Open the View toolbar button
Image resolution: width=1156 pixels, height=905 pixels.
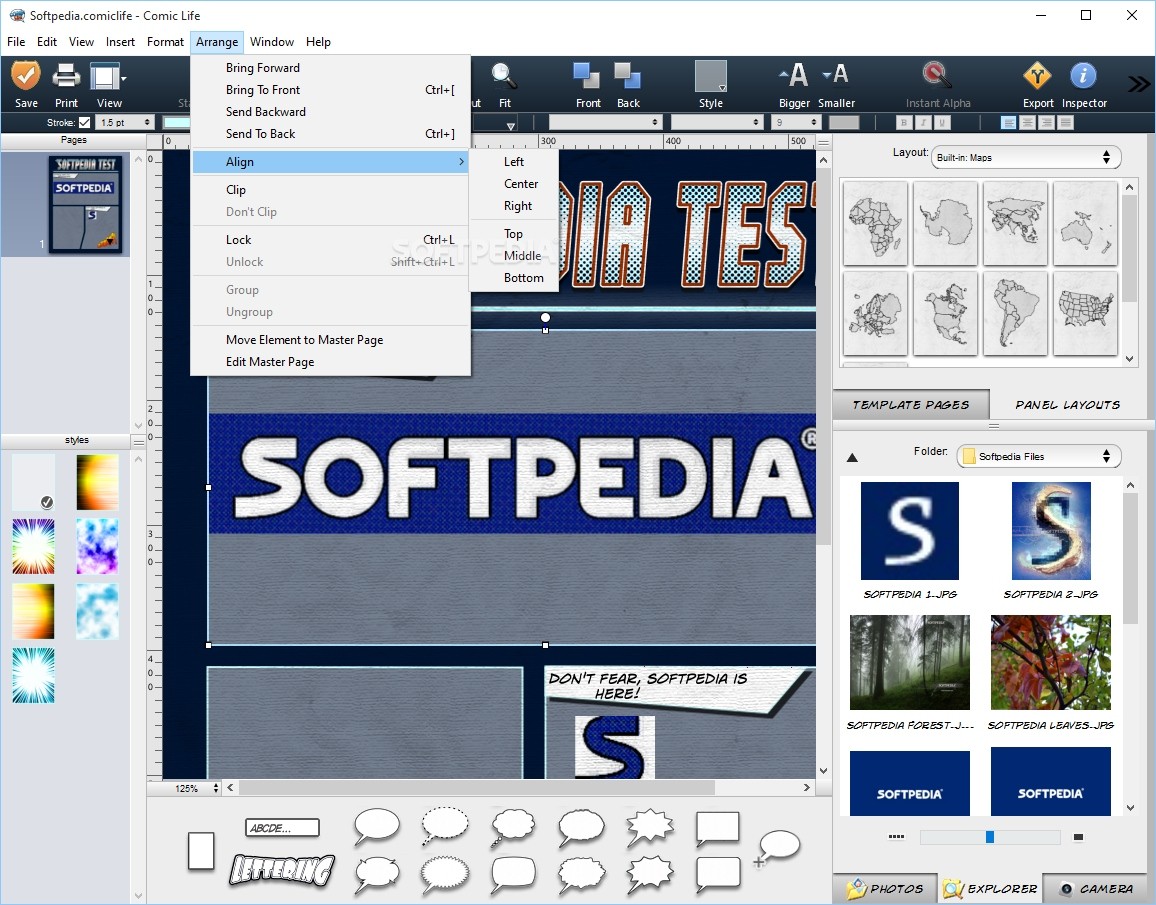(x=108, y=76)
